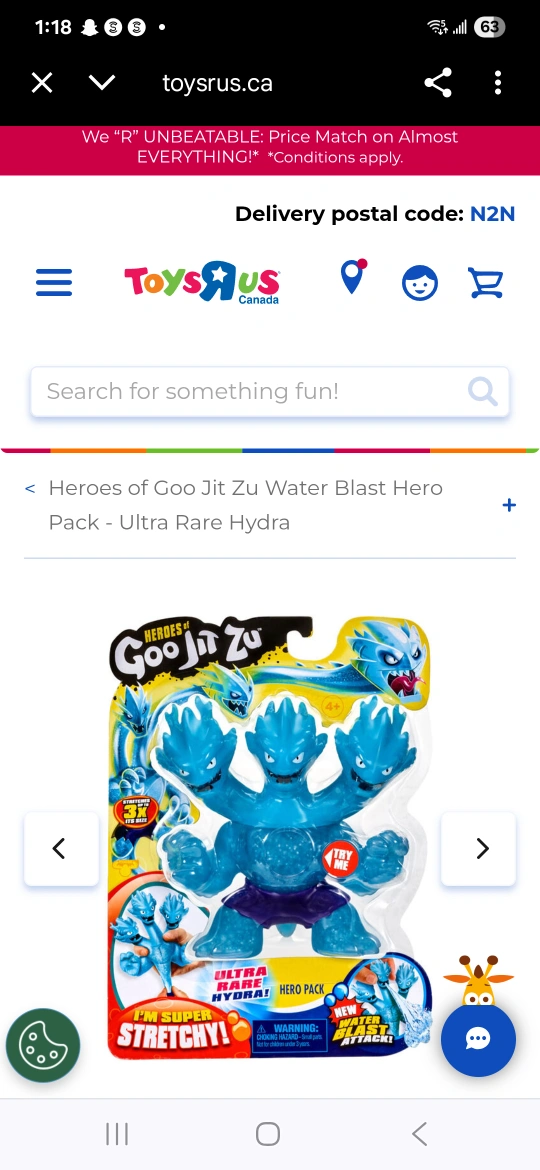Open the hamburger navigation menu
540x1170 pixels.
coord(54,283)
